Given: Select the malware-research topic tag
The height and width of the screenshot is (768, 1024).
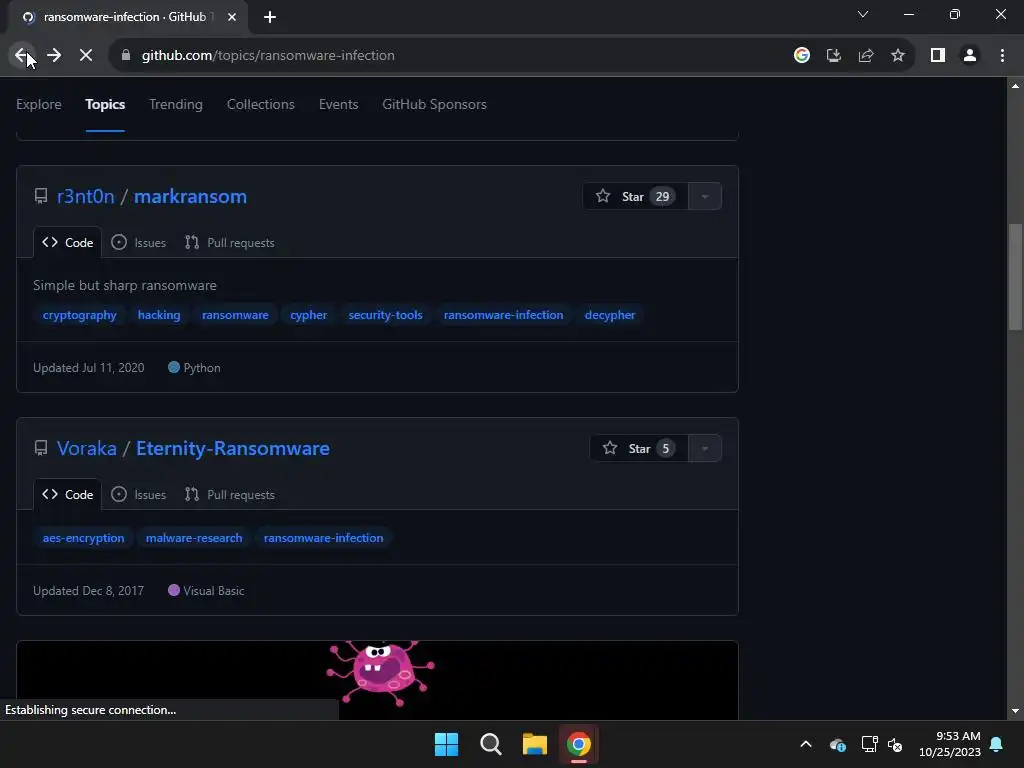Looking at the screenshot, I should coord(194,537).
